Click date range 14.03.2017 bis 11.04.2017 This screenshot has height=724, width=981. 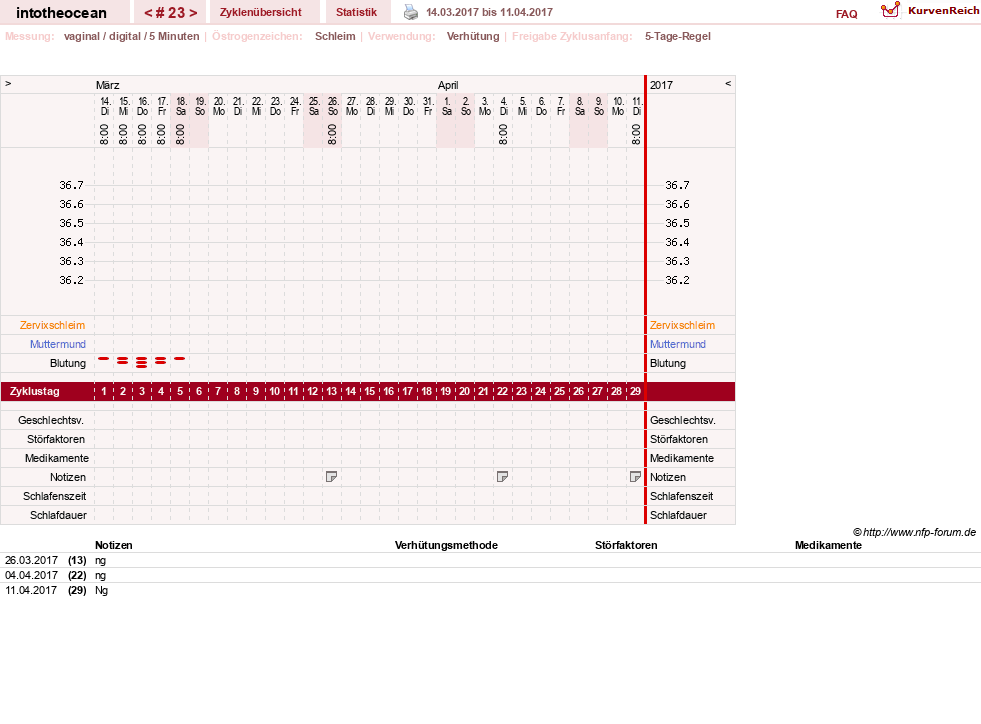[x=489, y=12]
